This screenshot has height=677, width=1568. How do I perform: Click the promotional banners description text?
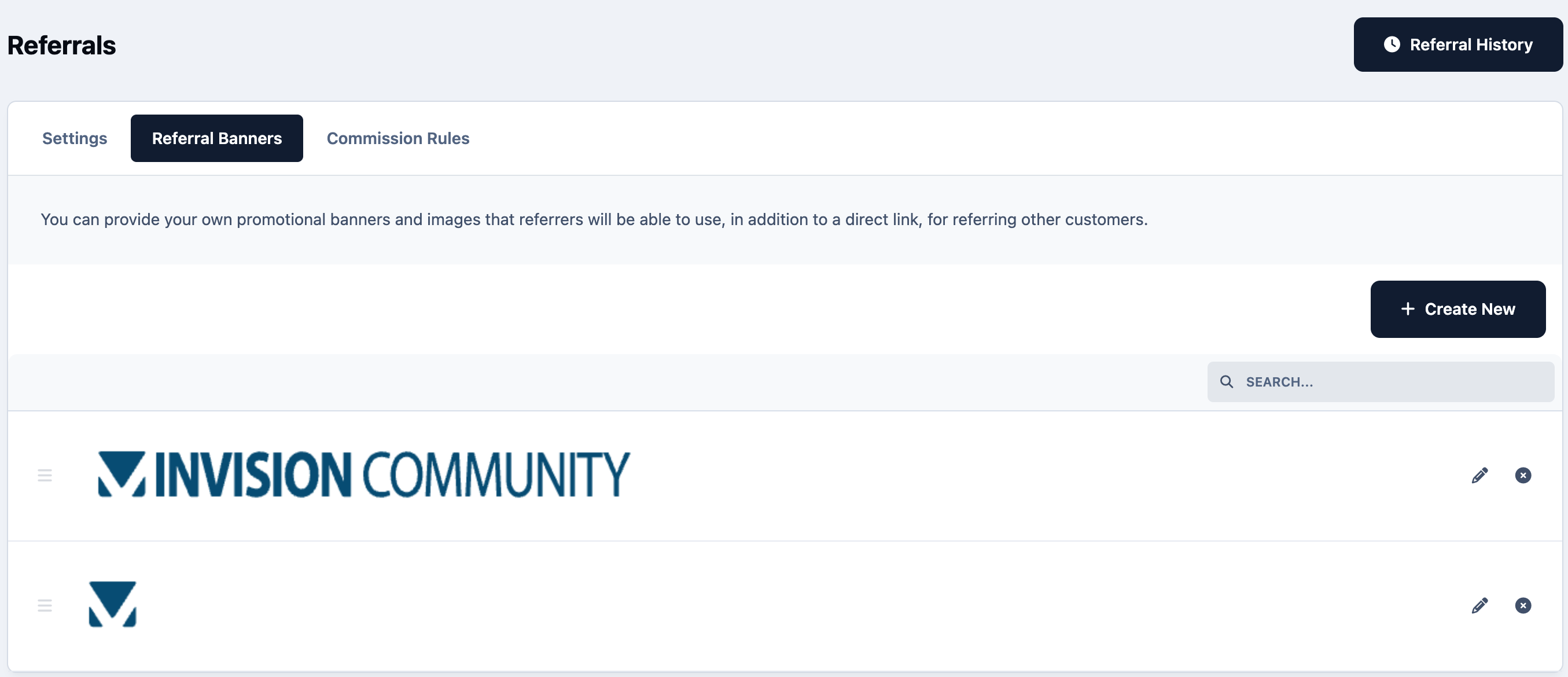pyautogui.click(x=594, y=220)
